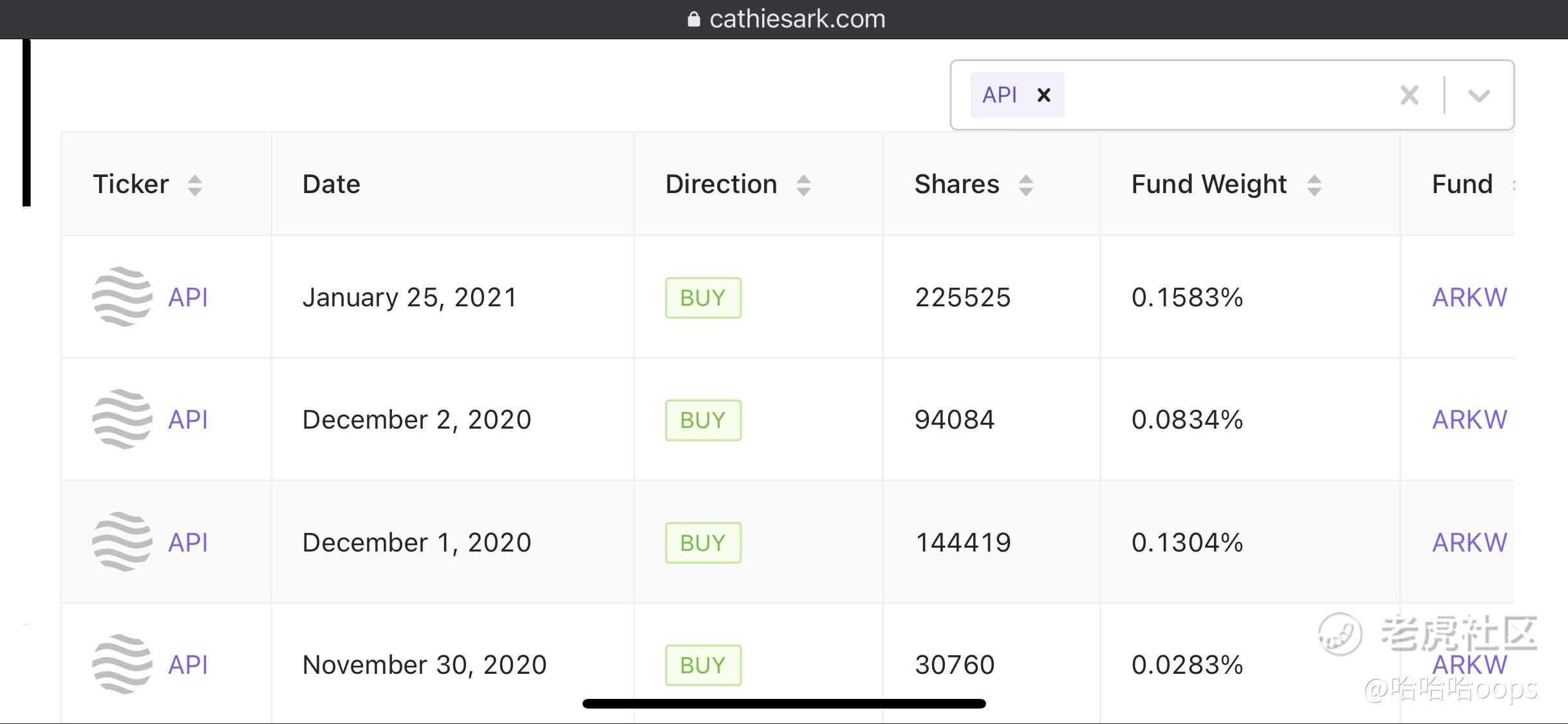
Task: Click BUY badge for January 25, 2021
Action: pos(703,297)
